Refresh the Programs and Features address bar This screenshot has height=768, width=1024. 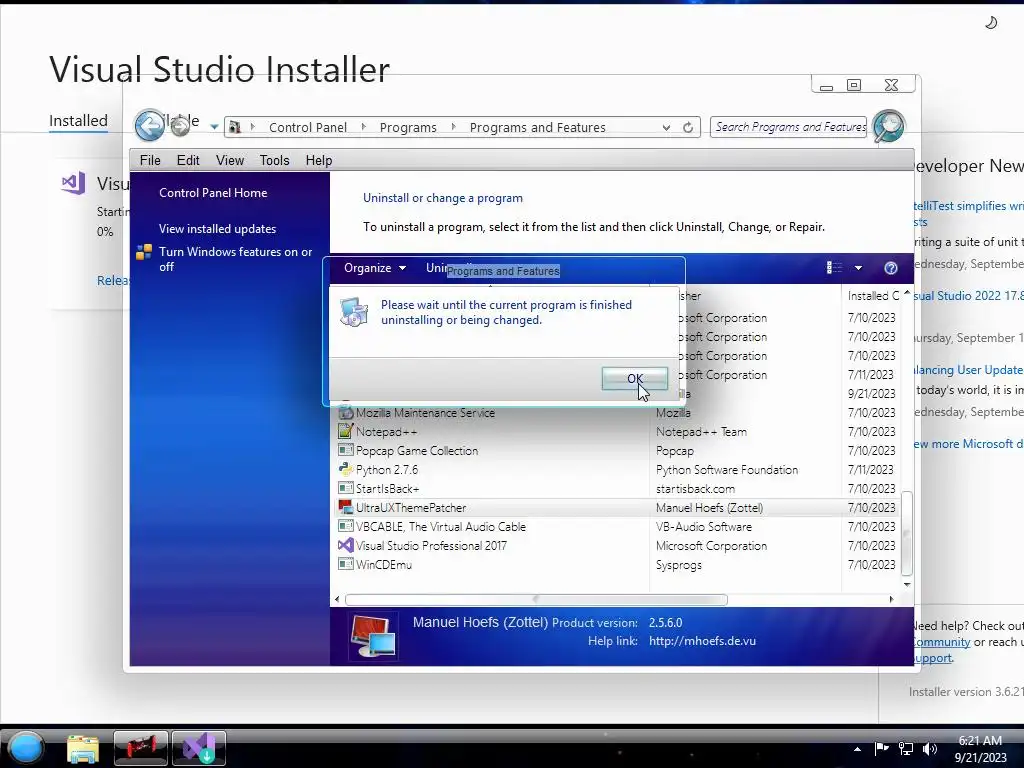(688, 127)
